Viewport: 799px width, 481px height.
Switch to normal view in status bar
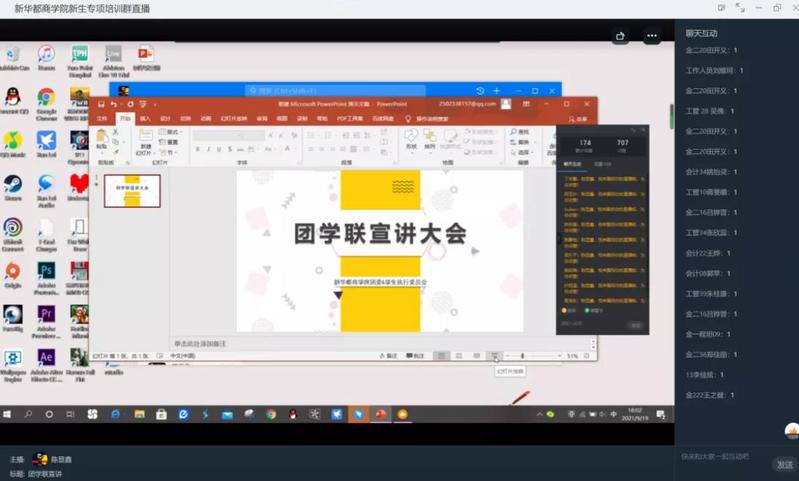click(x=441, y=356)
